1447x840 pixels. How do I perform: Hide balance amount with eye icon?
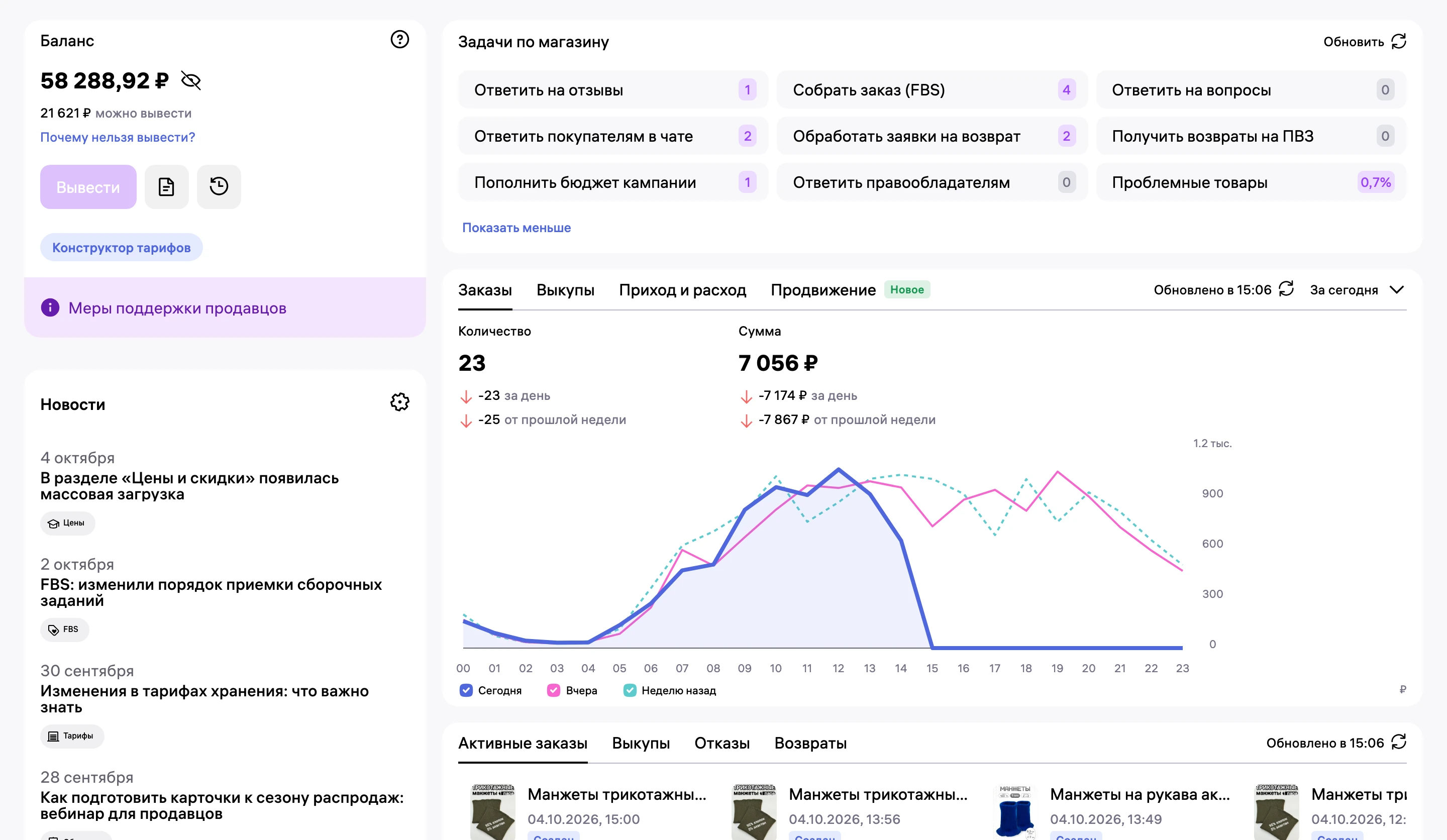(x=190, y=81)
